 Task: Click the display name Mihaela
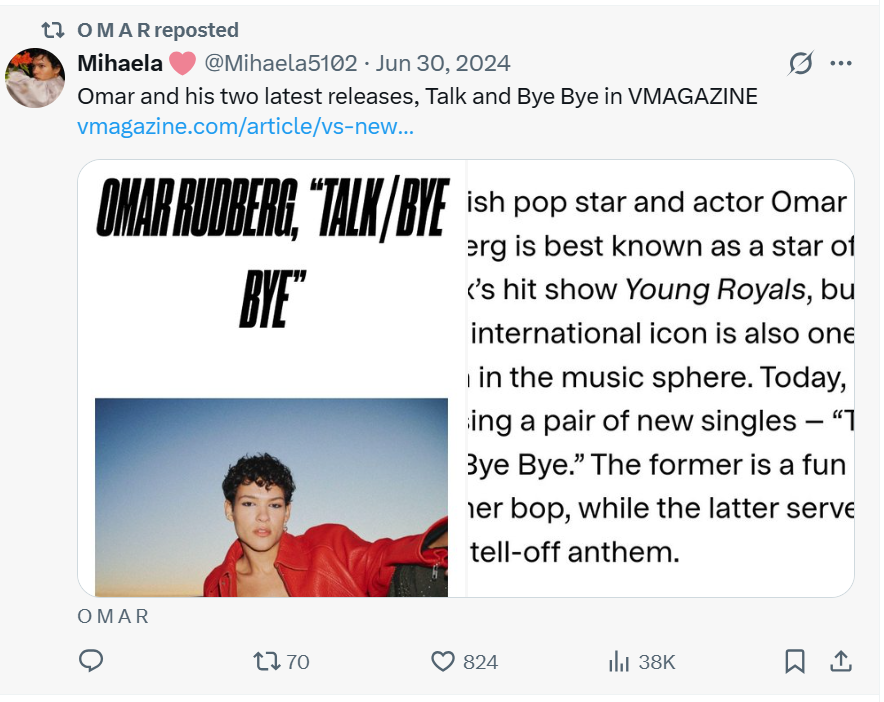[120, 63]
